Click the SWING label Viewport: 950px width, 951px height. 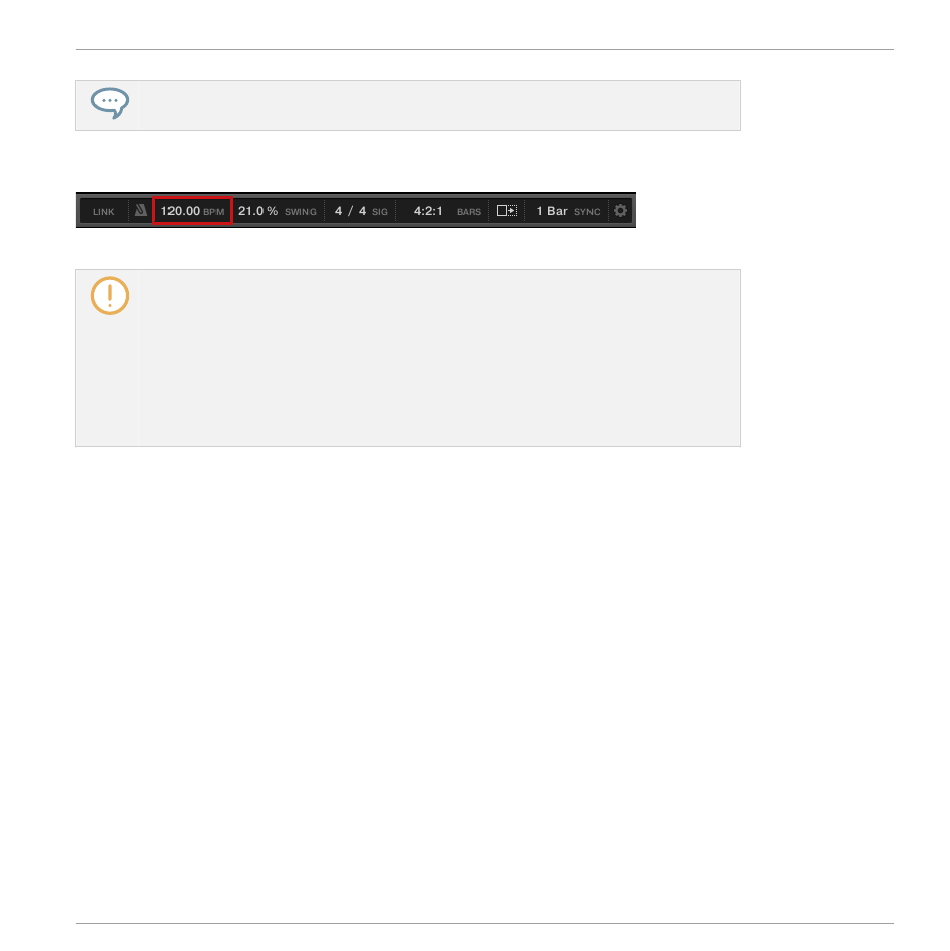(301, 212)
